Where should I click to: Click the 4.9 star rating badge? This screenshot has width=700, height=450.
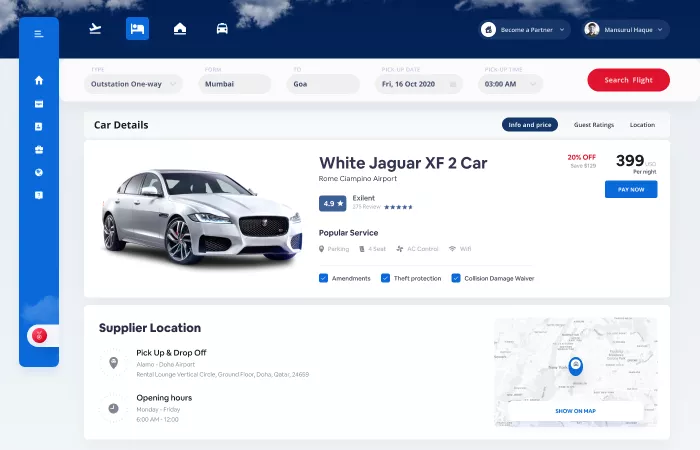333,204
